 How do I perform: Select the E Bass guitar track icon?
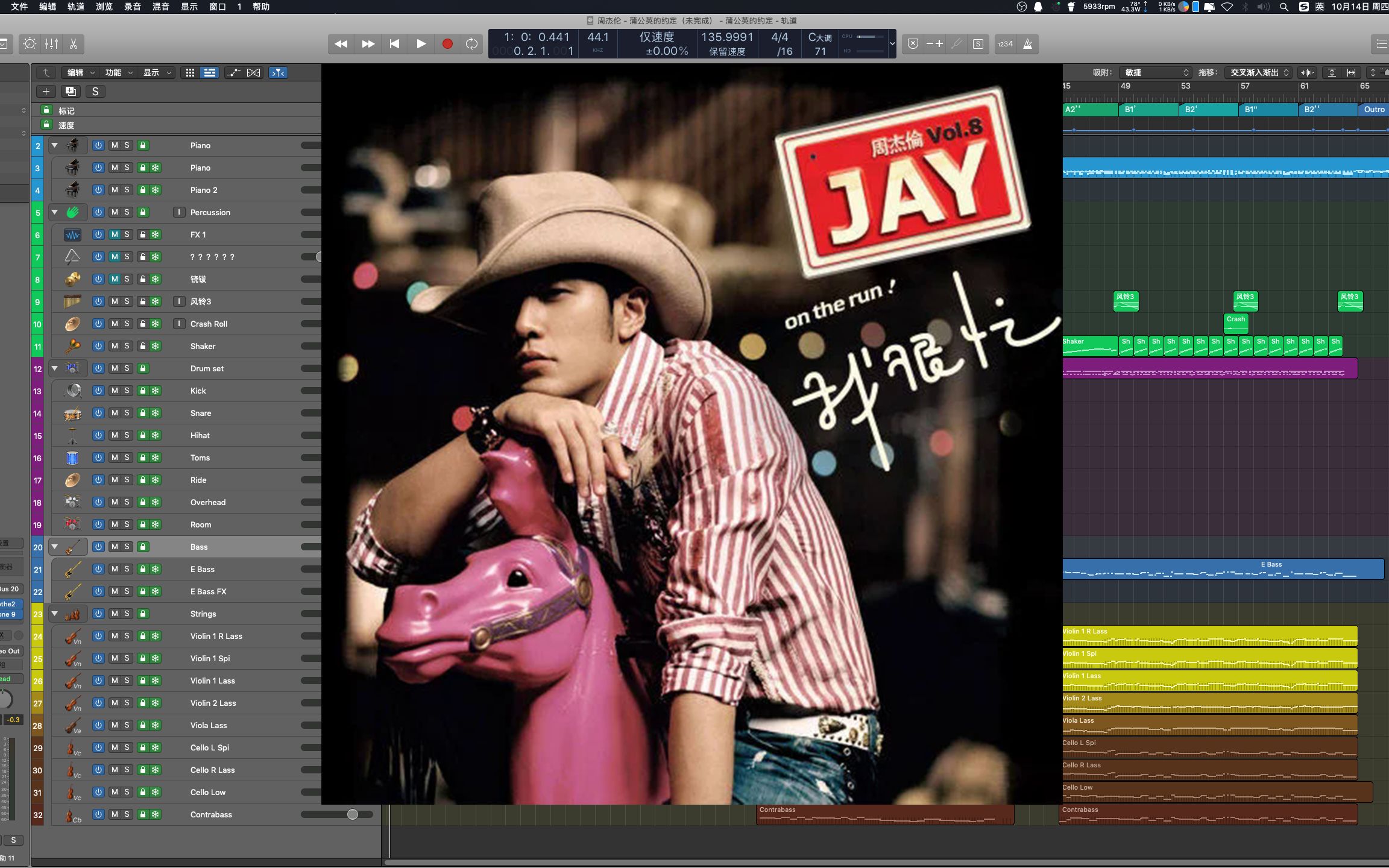point(72,569)
